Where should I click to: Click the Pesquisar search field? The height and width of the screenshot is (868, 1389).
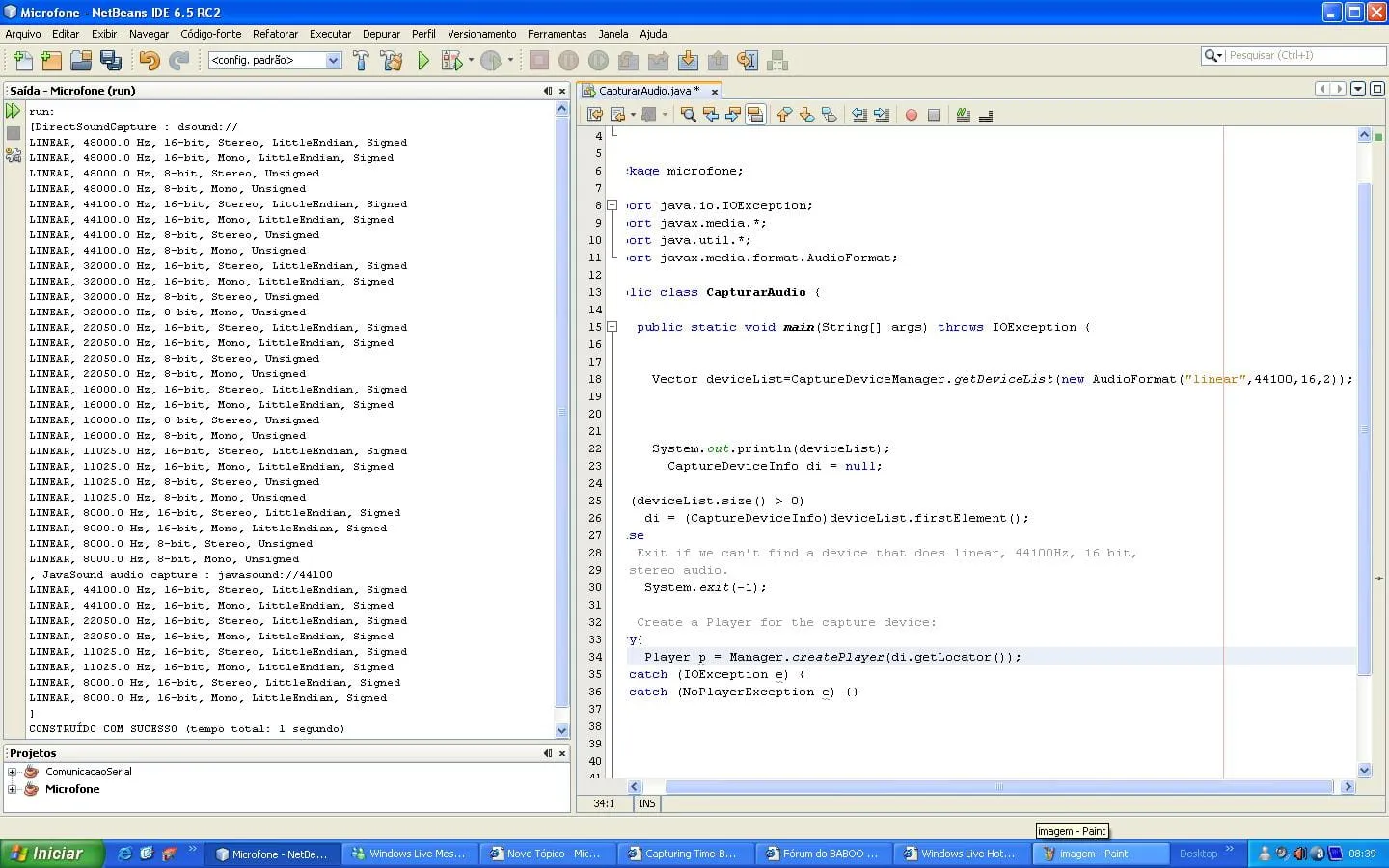[1304, 56]
